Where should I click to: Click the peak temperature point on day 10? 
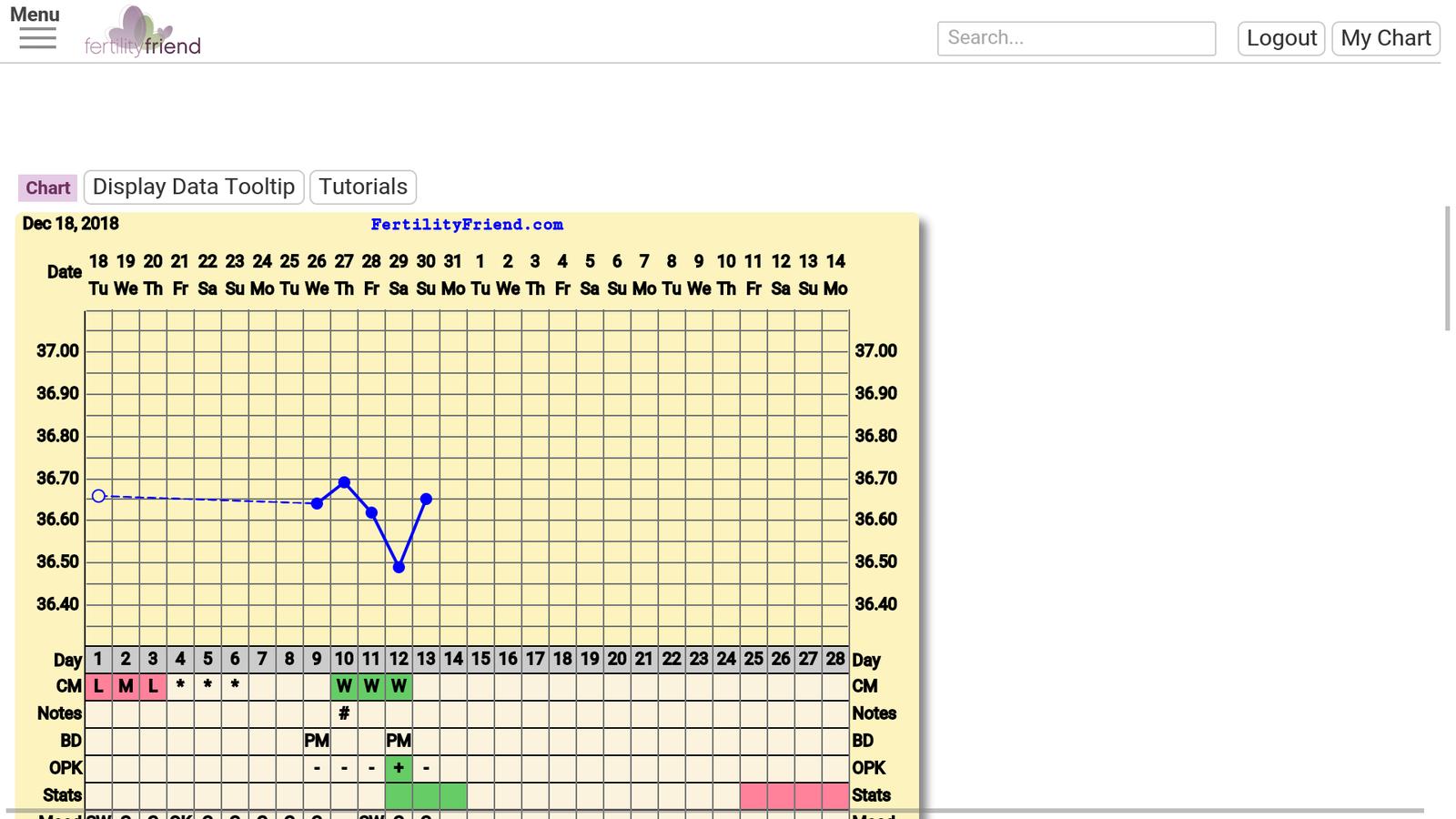[x=344, y=482]
